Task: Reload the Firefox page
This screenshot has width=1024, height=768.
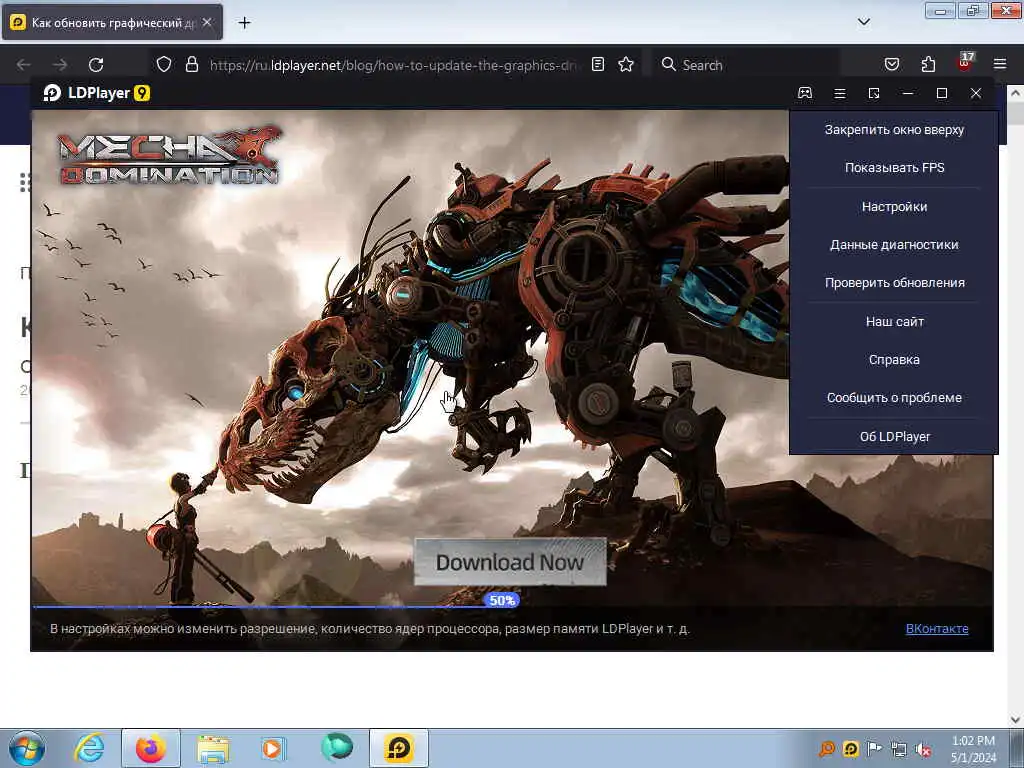Action: click(96, 65)
